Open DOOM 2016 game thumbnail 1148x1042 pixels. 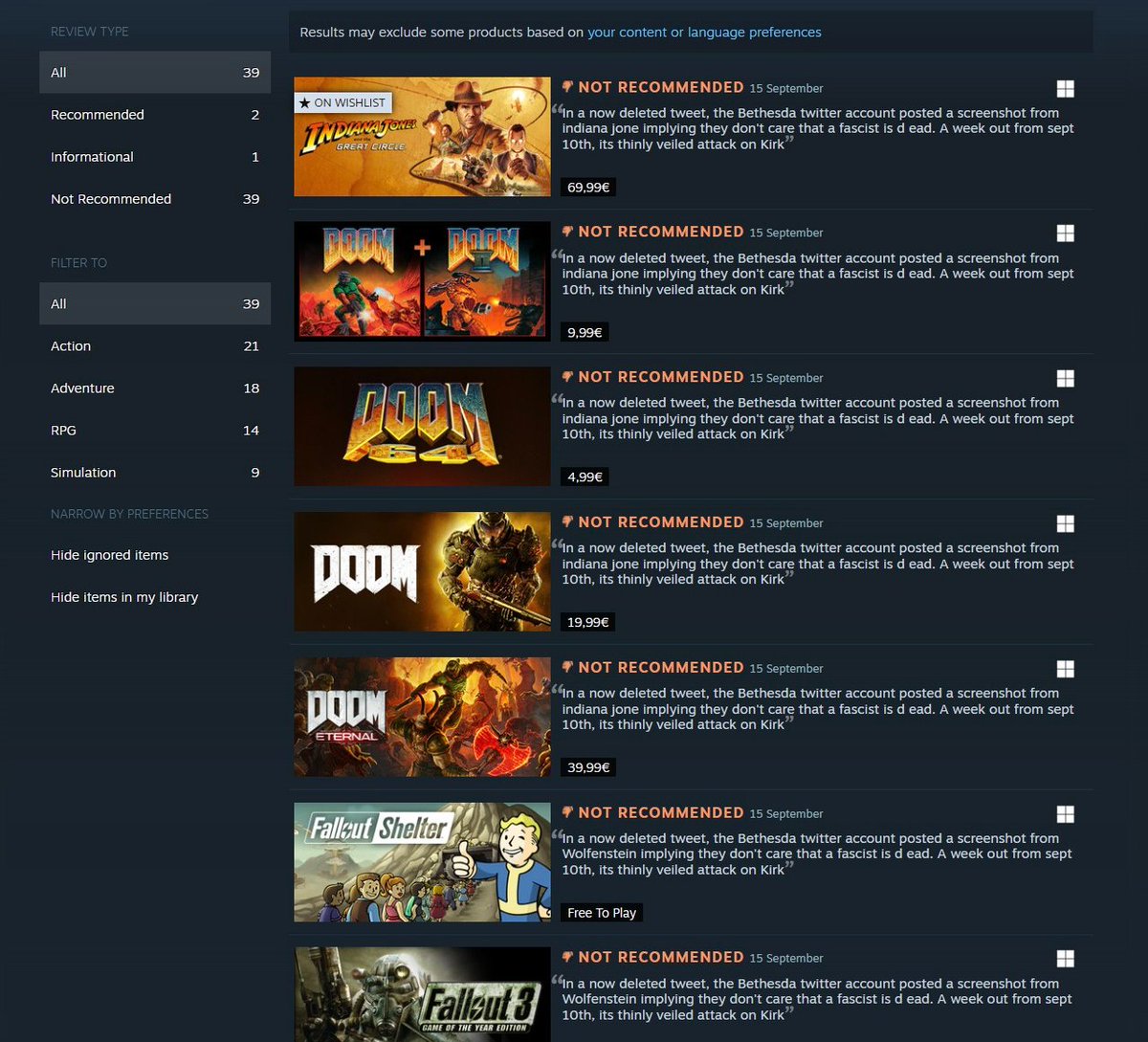pyautogui.click(x=422, y=572)
